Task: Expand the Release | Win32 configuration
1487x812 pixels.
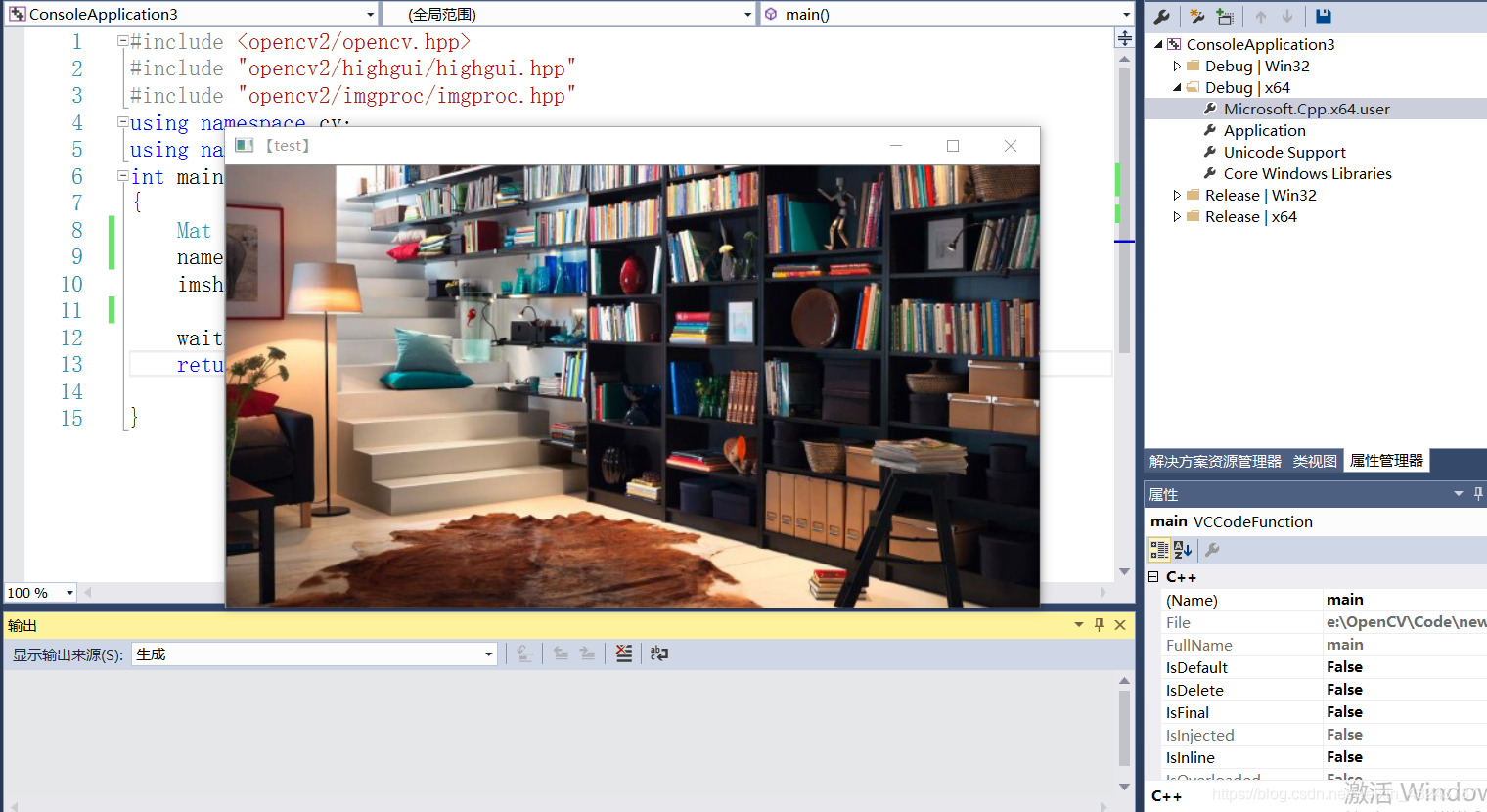Action: [x=1178, y=195]
